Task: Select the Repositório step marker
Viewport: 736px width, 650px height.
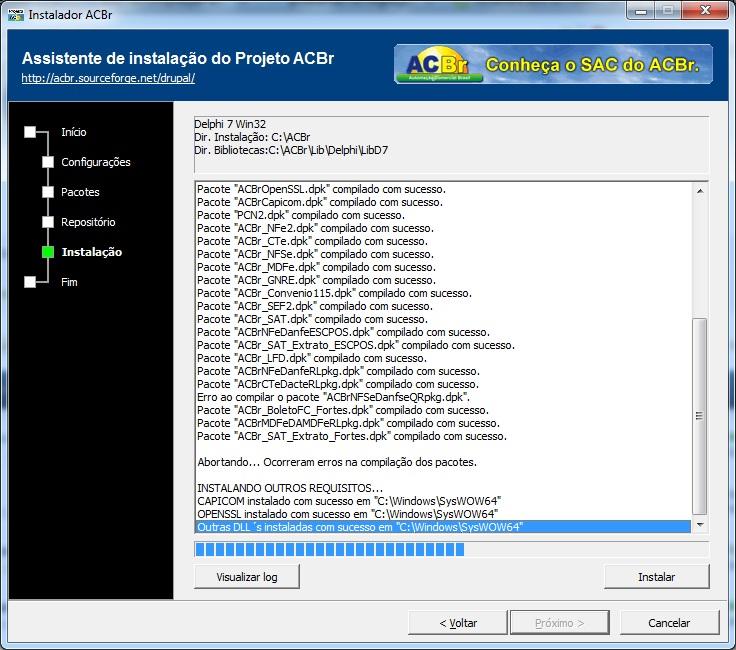Action: 48,222
